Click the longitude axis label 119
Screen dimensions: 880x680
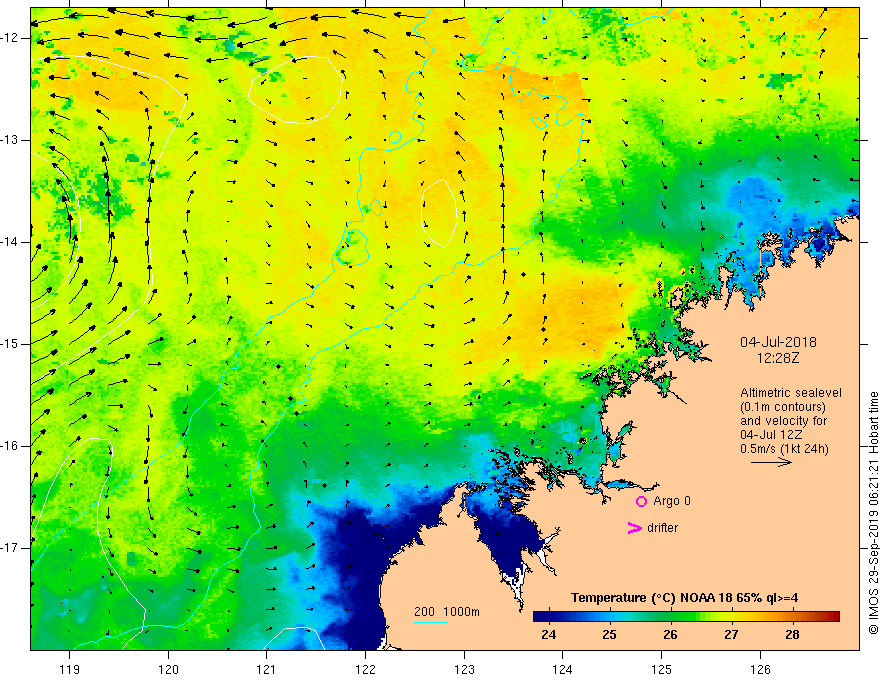coord(70,669)
